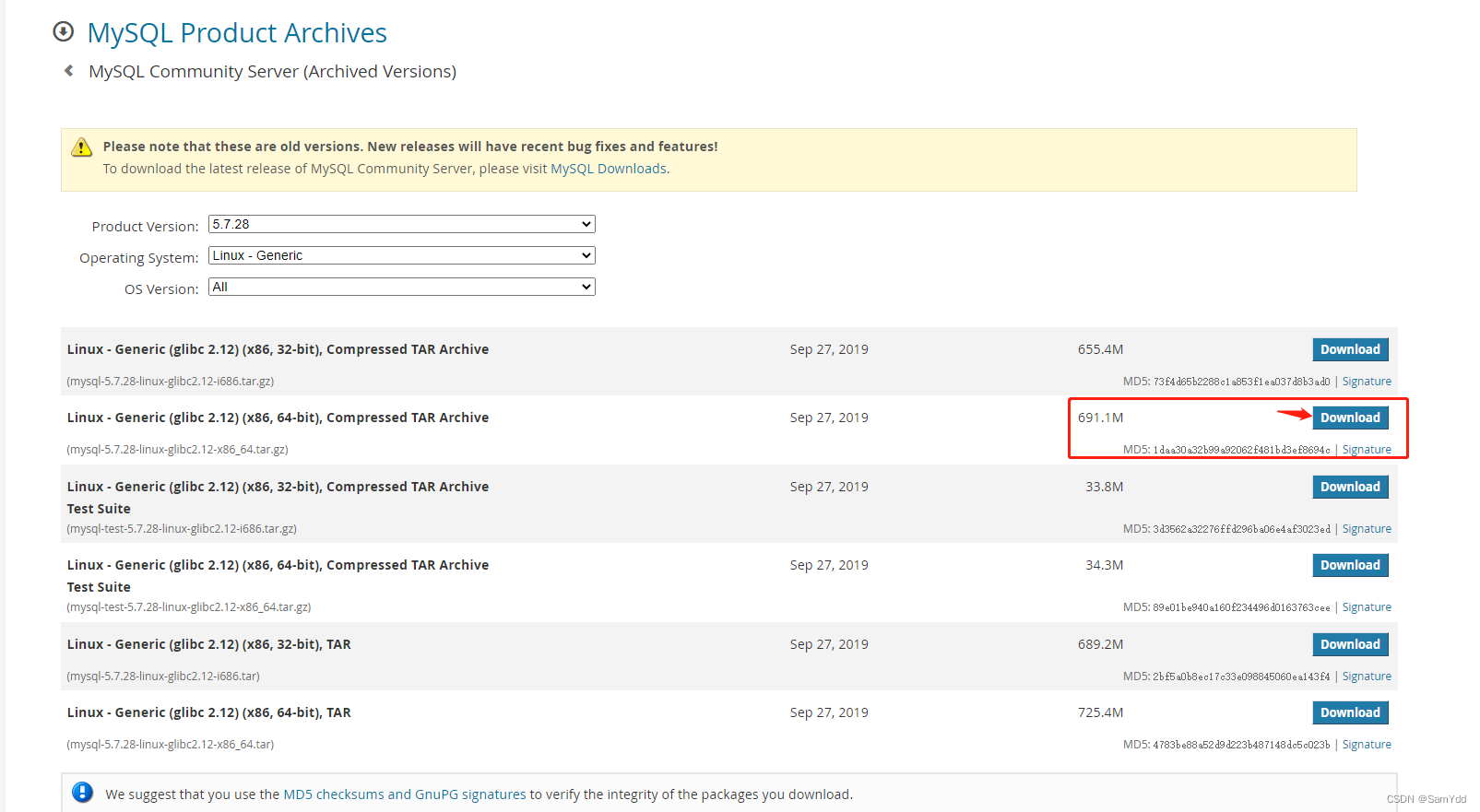Image resolution: width=1480 pixels, height=812 pixels.
Task: Click the blue info icon near MD5 suggestion
Action: pyautogui.click(x=82, y=793)
